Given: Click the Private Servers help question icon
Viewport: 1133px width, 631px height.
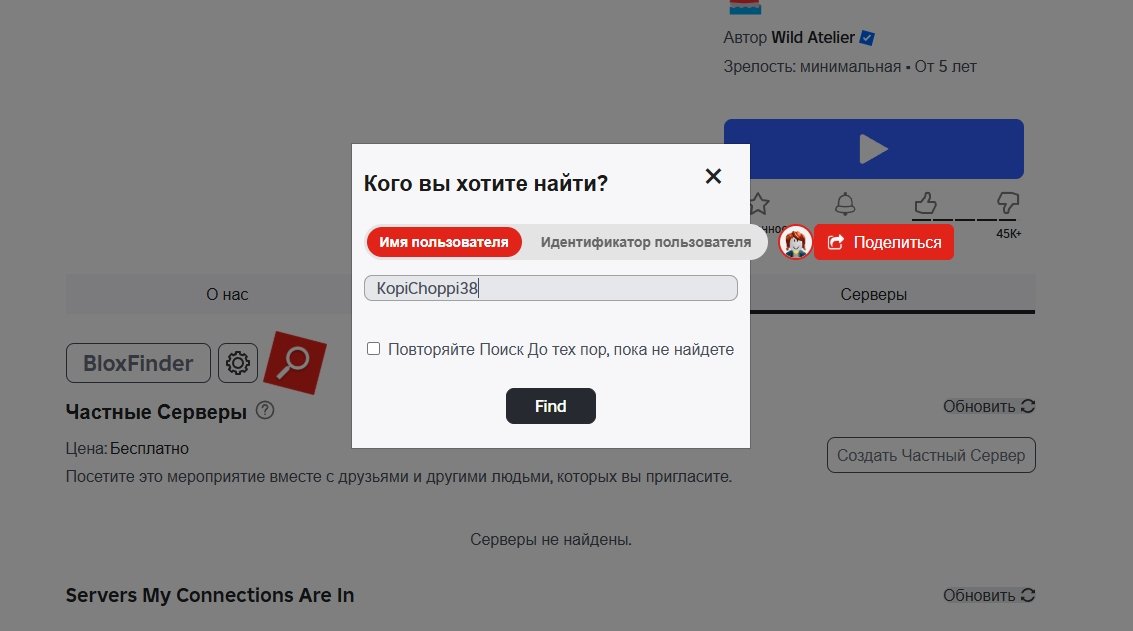Looking at the screenshot, I should (265, 411).
